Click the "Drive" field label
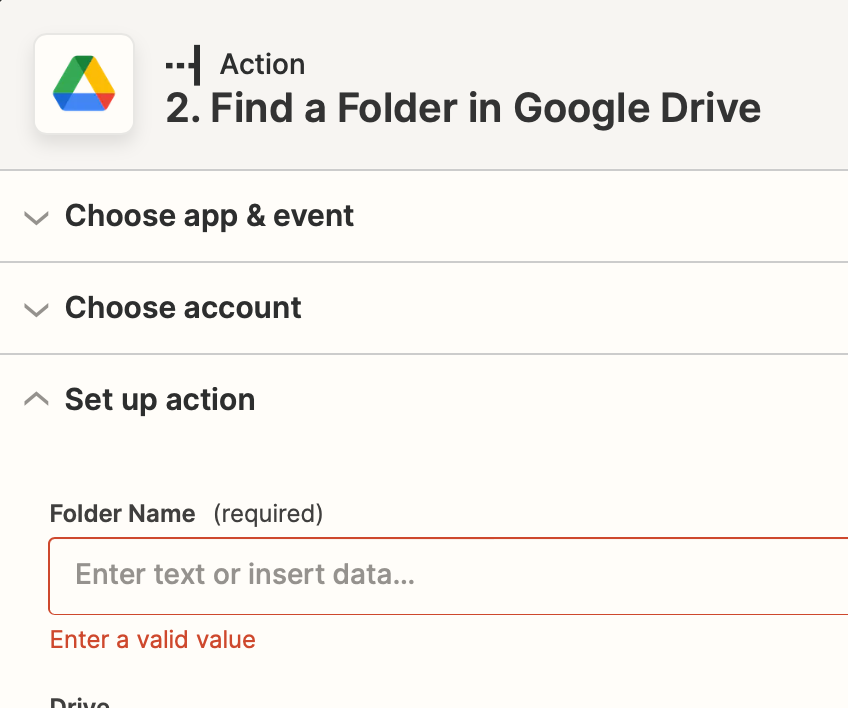Image resolution: width=848 pixels, height=708 pixels. click(80, 703)
